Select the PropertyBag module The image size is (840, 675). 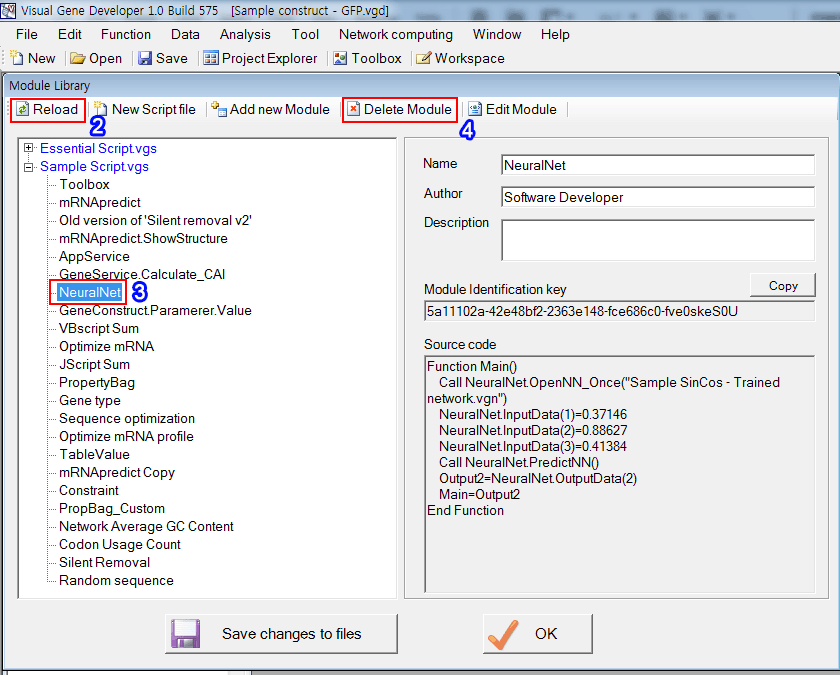pos(97,382)
